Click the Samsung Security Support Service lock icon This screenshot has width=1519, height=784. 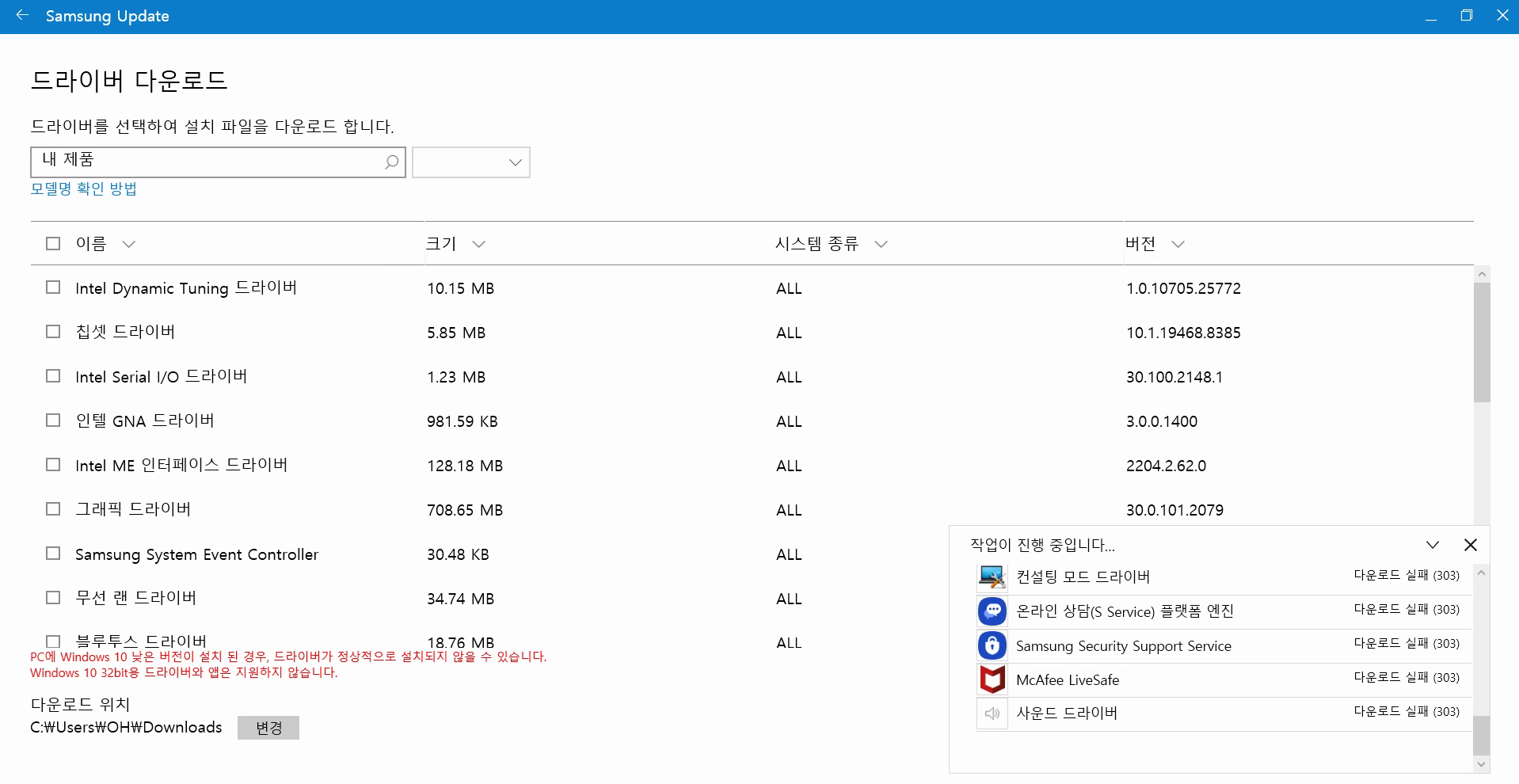[x=992, y=645]
